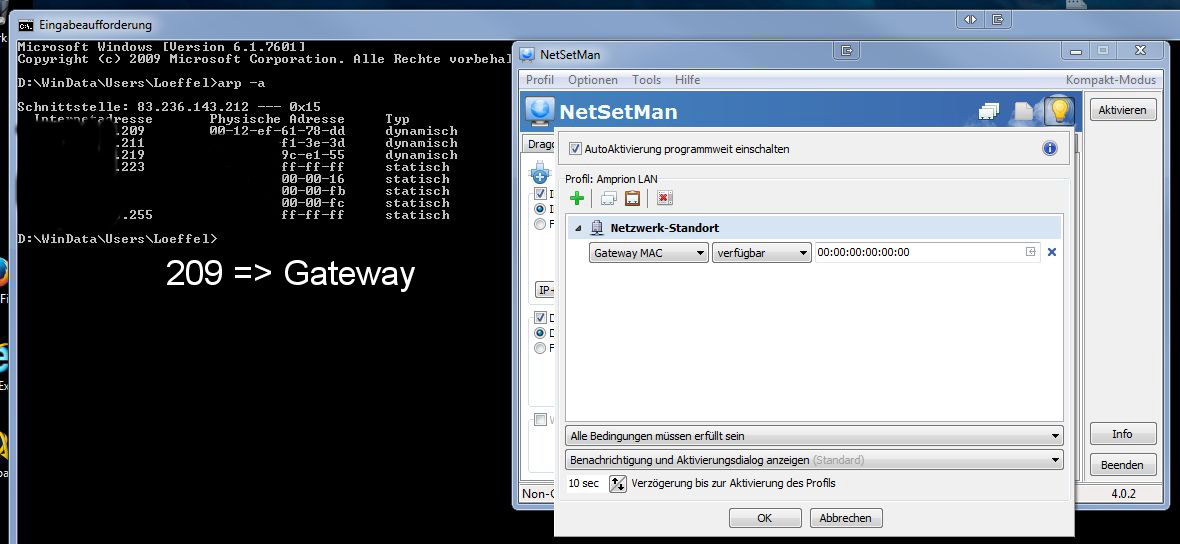Open the profiles overview stacked-windows icon
This screenshot has width=1180, height=544.
coord(989,112)
